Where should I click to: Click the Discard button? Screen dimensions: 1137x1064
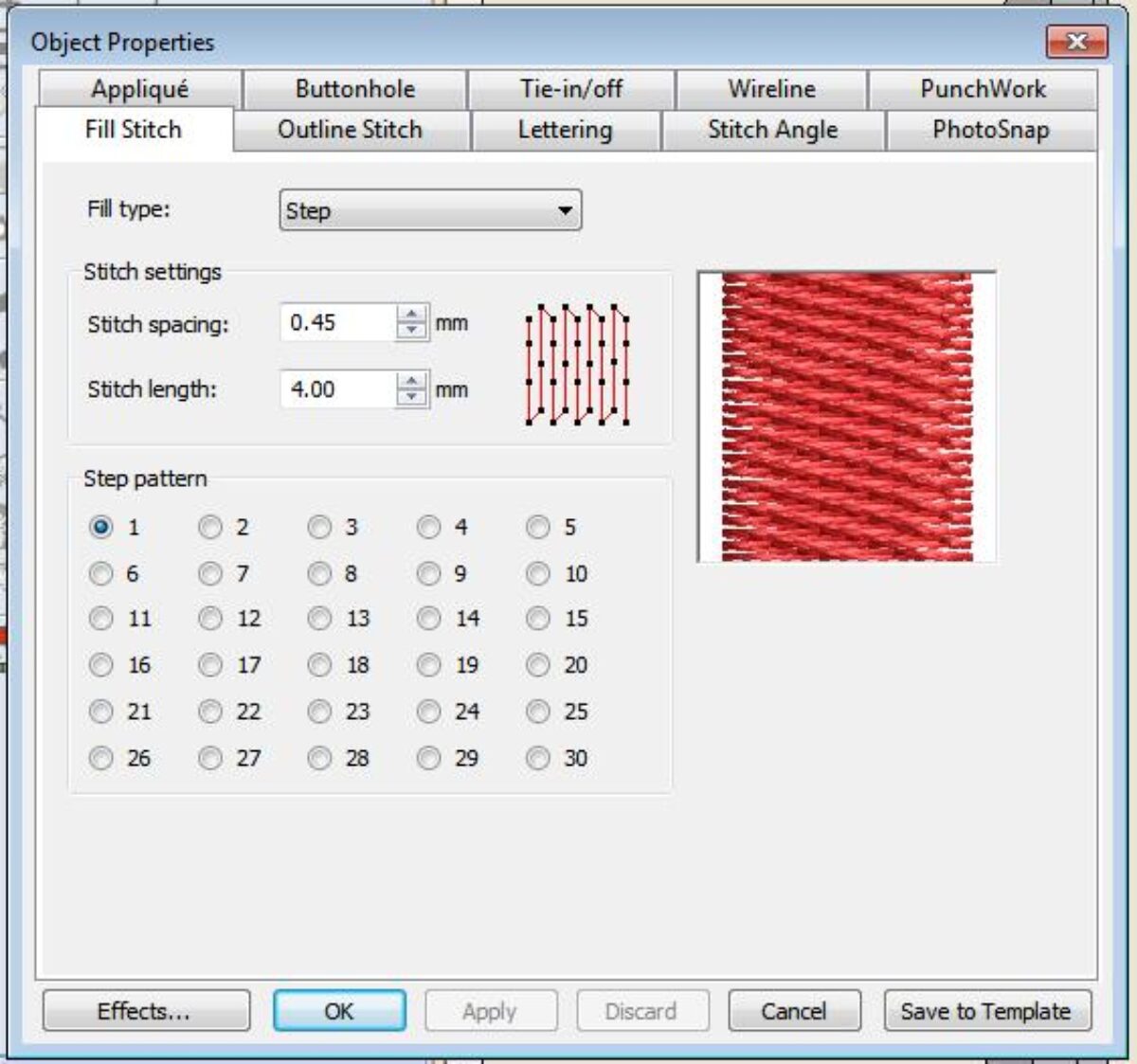coord(642,1011)
